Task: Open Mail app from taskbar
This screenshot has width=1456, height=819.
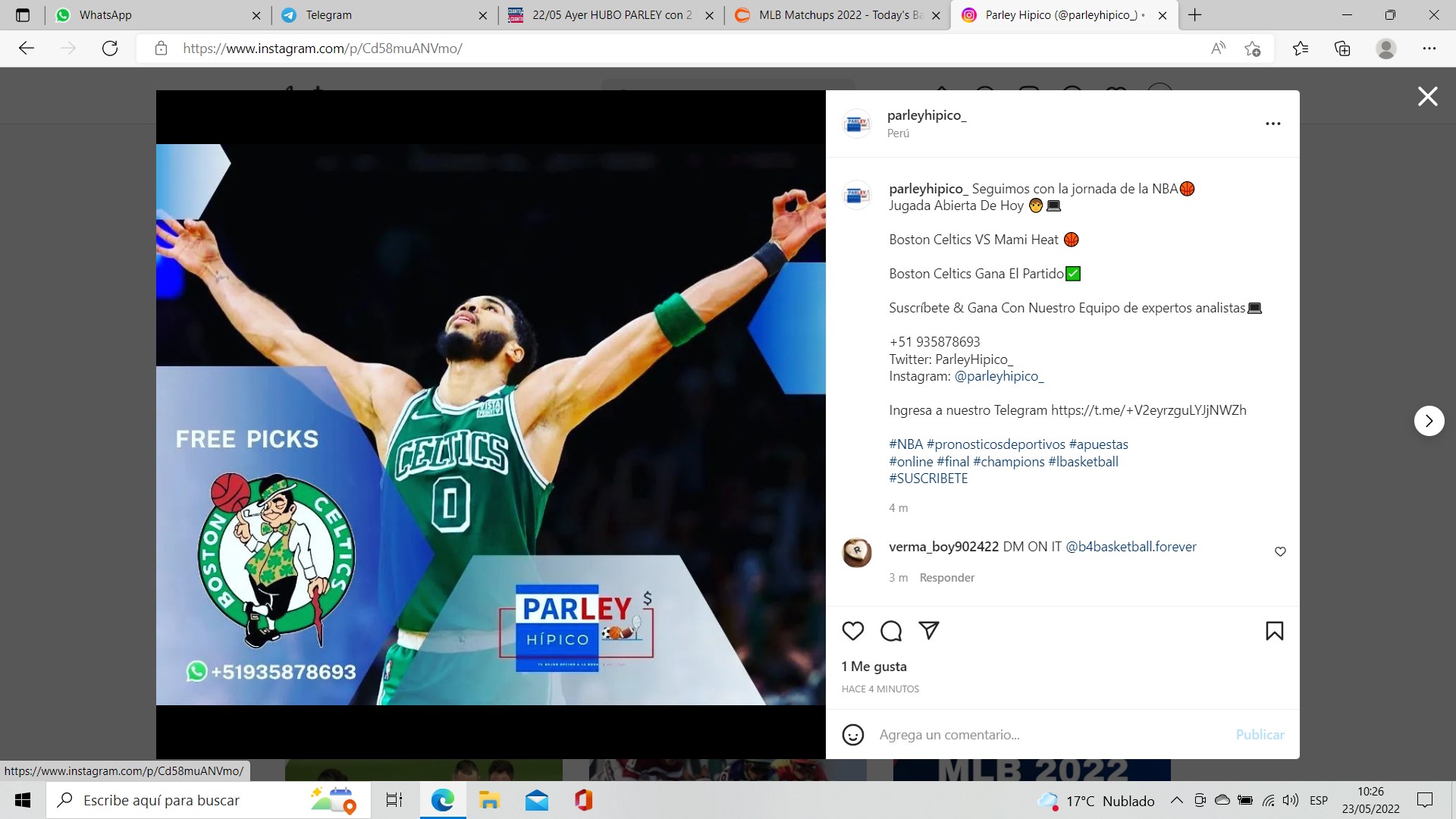Action: [x=537, y=800]
